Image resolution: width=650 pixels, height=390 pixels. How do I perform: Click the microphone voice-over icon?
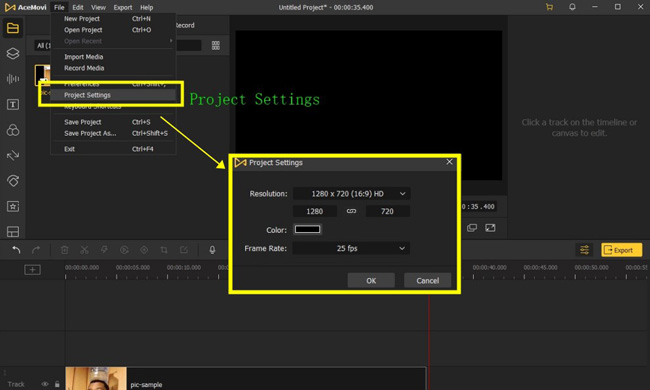point(212,250)
